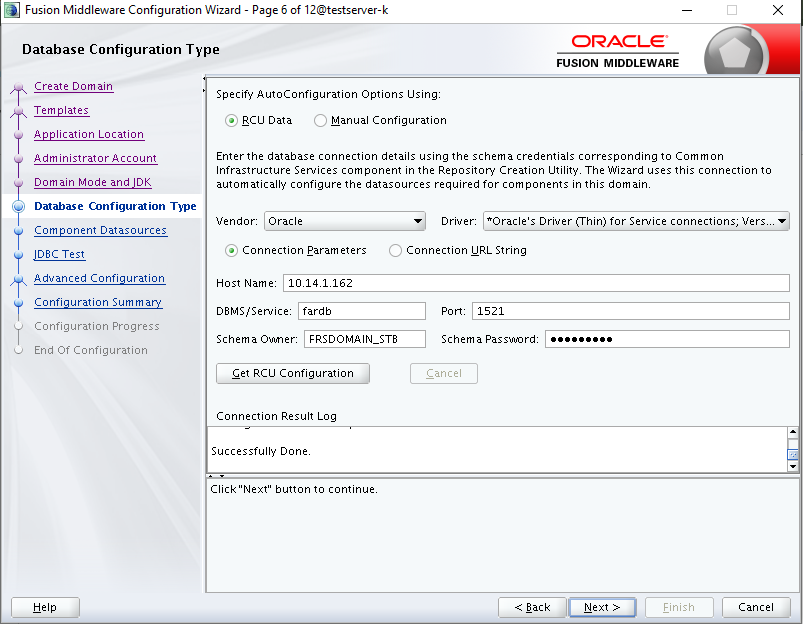Click the JDBC Test step bullet icon

[18, 255]
